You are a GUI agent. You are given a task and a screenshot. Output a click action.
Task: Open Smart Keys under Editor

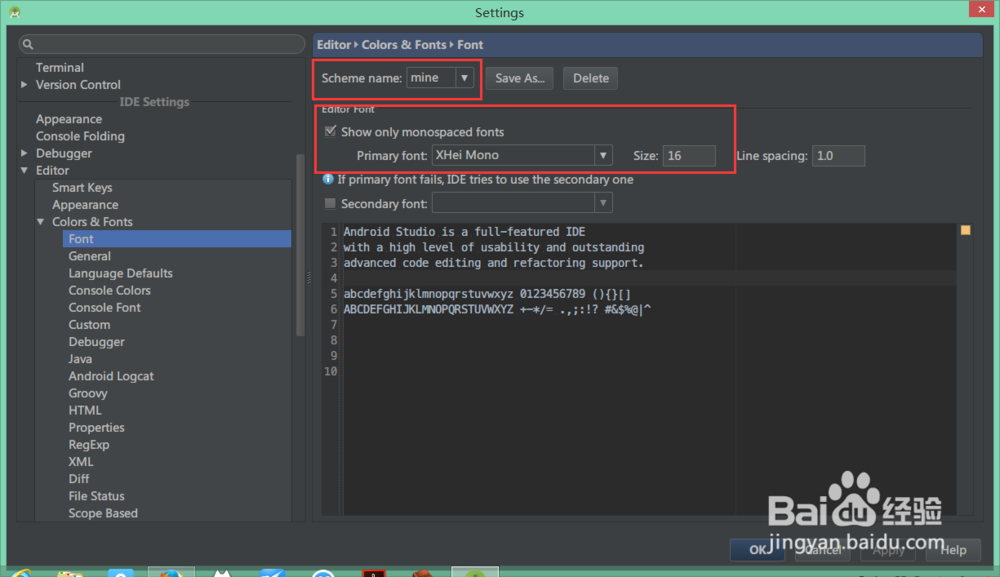coord(82,187)
